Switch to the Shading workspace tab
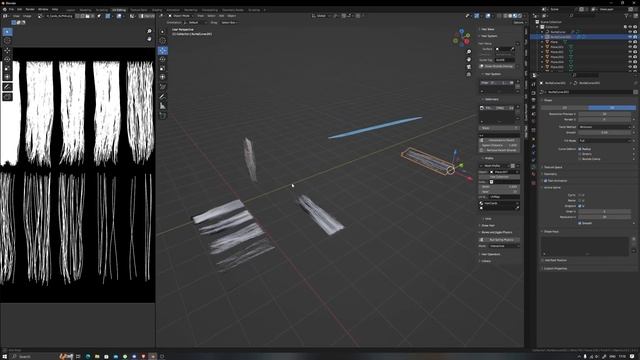 pos(157,10)
